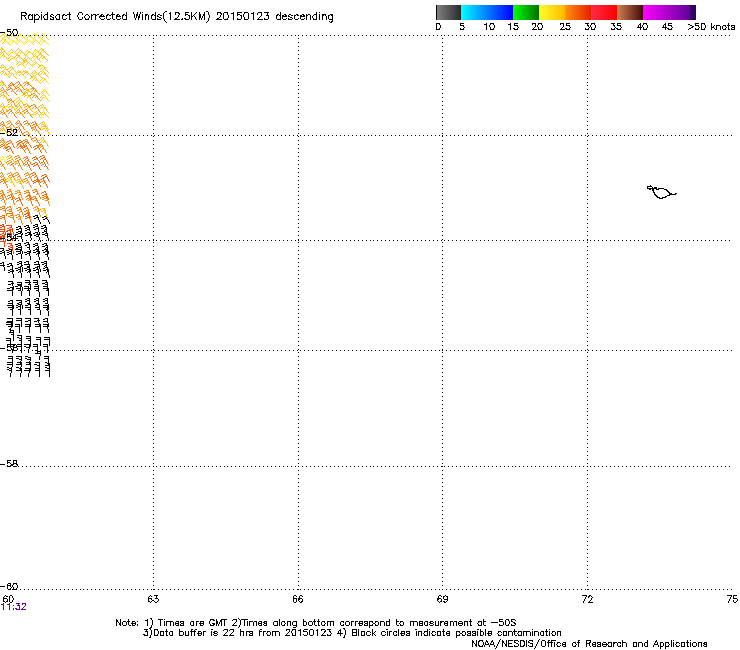Click longitude label 72 on bottom axis
740x650 pixels.
[587, 599]
